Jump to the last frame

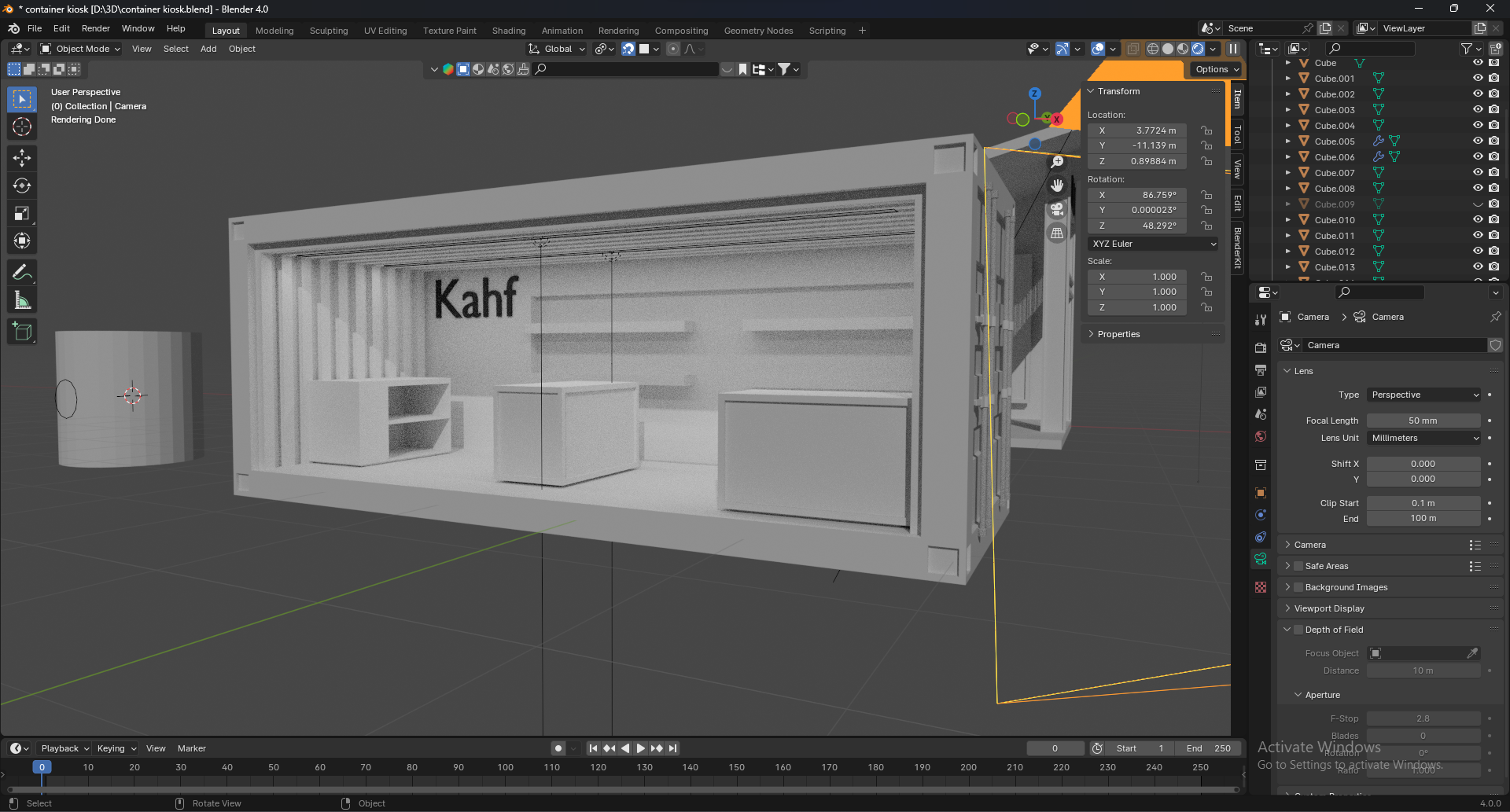click(x=673, y=748)
